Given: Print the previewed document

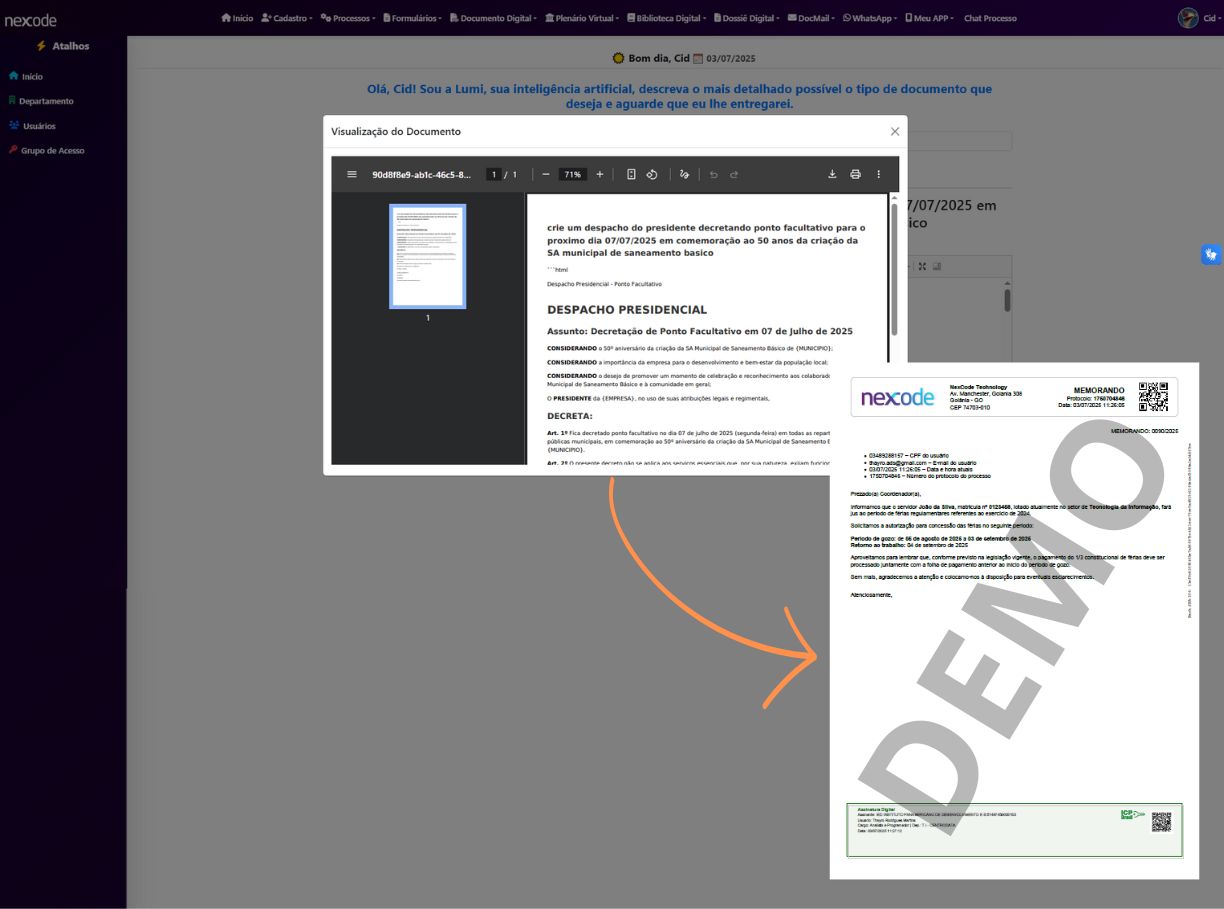Looking at the screenshot, I should 855,173.
